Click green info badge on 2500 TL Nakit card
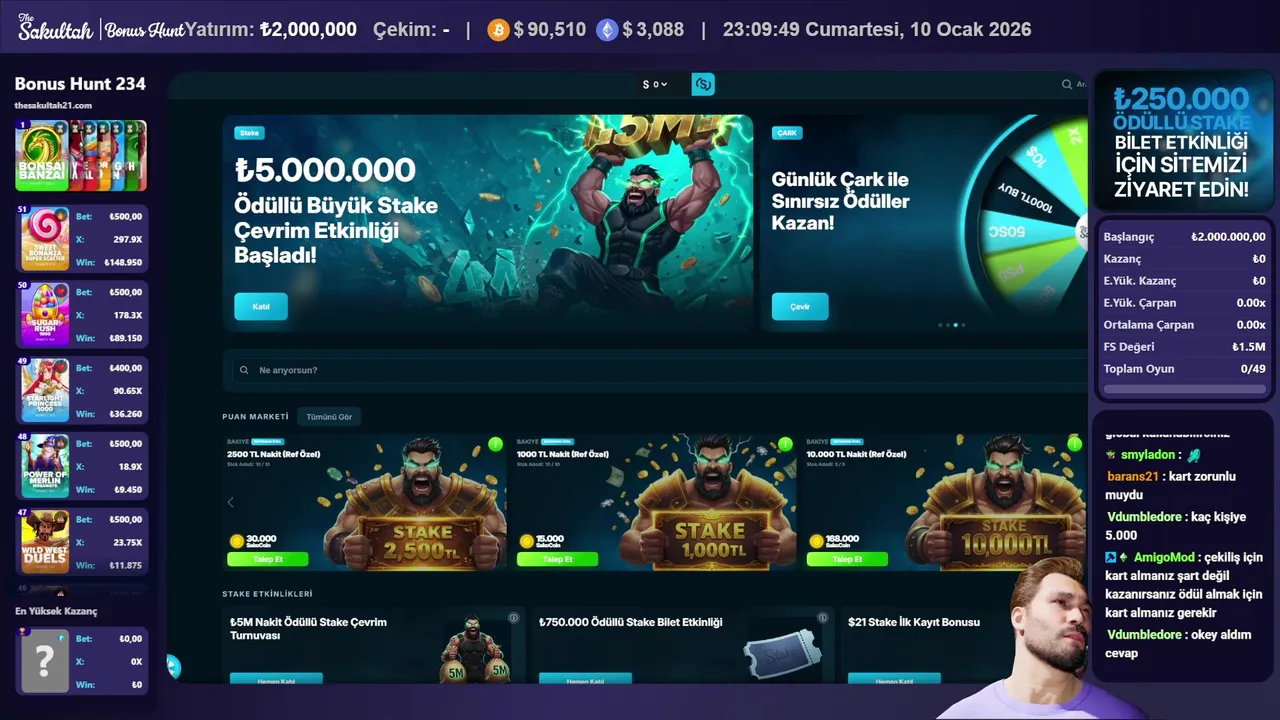The height and width of the screenshot is (720, 1280). click(x=495, y=444)
